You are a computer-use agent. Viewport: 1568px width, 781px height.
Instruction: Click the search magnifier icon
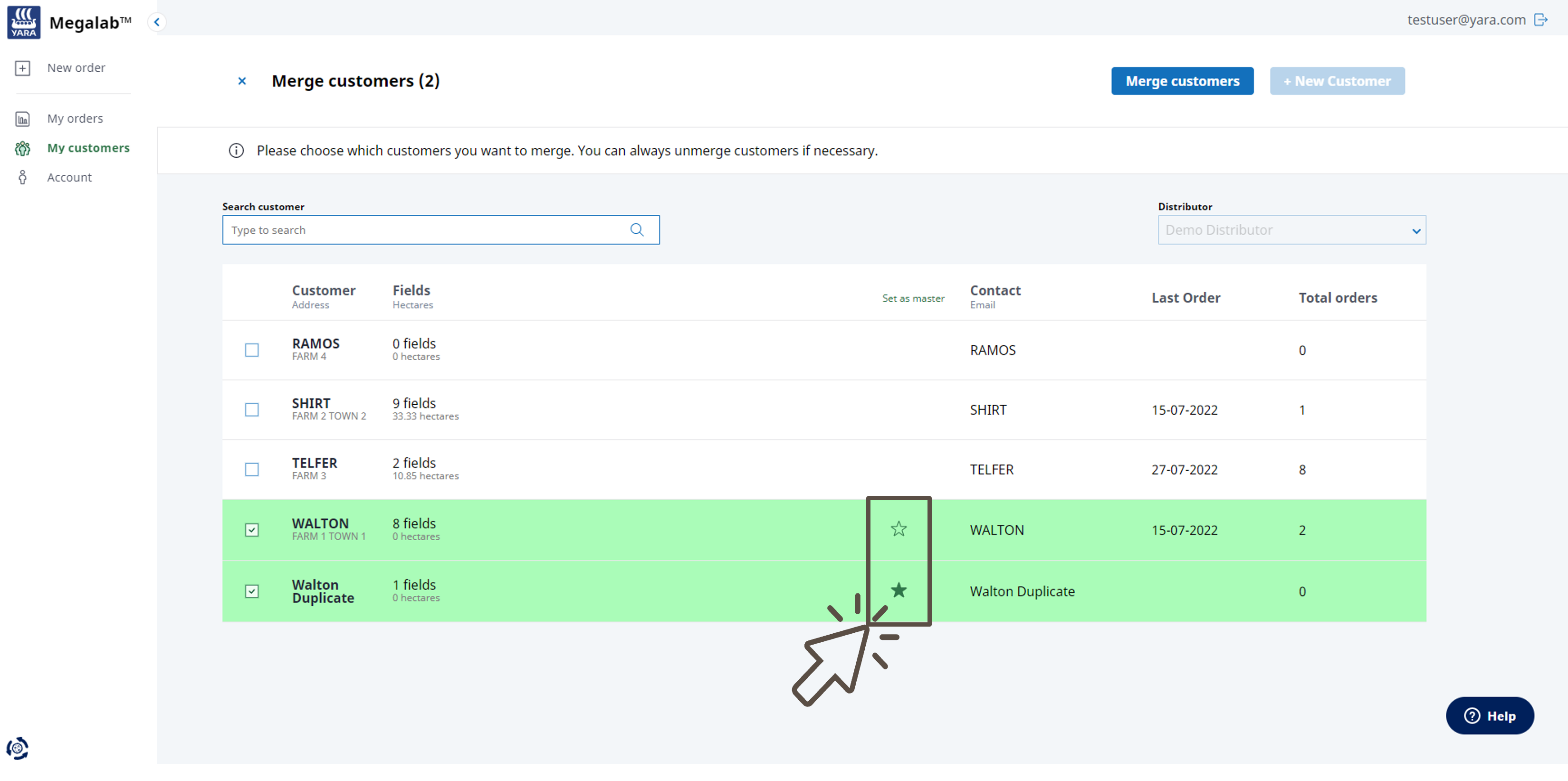[x=637, y=230]
